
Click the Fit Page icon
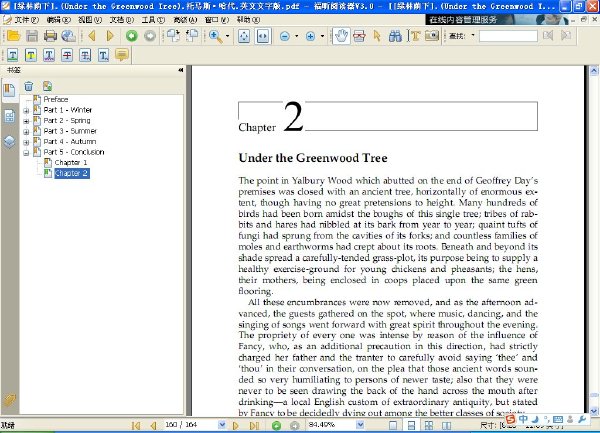[244, 36]
